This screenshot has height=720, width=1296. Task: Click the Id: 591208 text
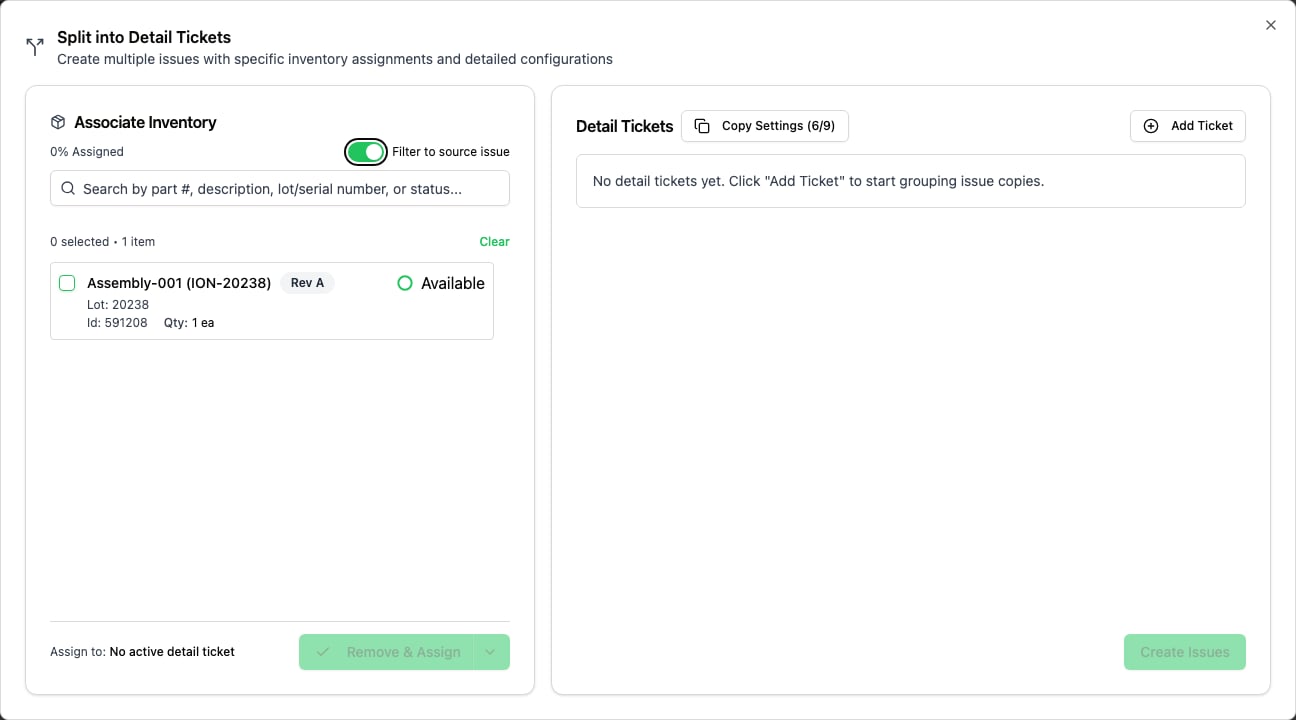click(117, 323)
